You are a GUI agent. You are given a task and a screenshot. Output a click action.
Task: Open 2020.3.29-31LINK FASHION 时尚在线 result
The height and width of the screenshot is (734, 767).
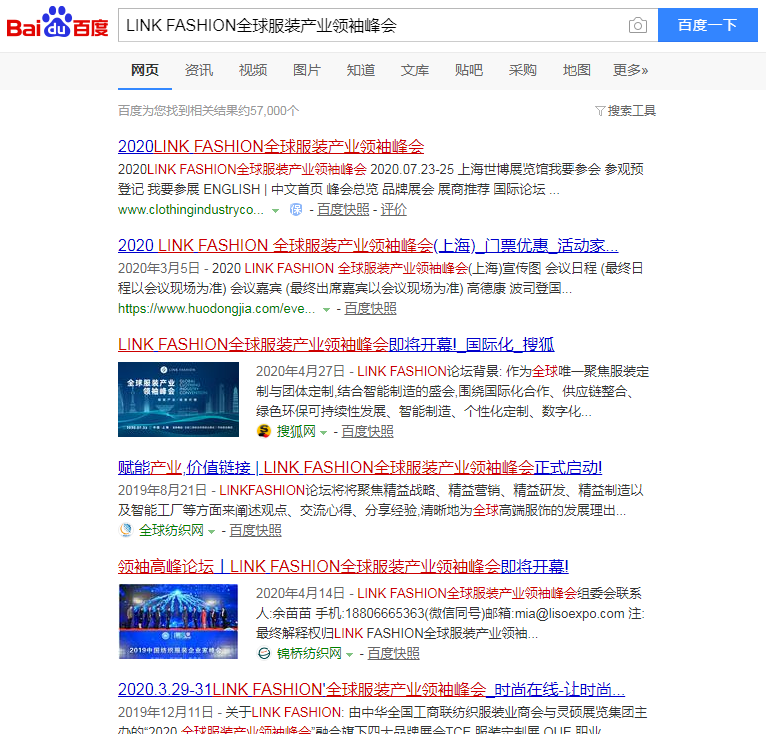[x=371, y=690]
